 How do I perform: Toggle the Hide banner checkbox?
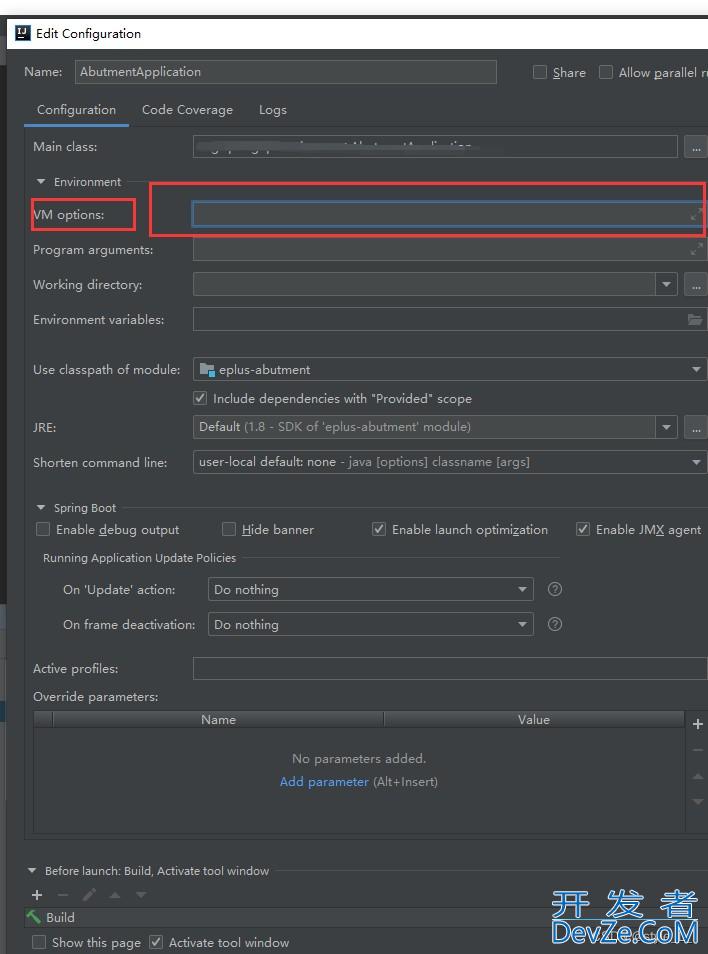pyautogui.click(x=229, y=529)
